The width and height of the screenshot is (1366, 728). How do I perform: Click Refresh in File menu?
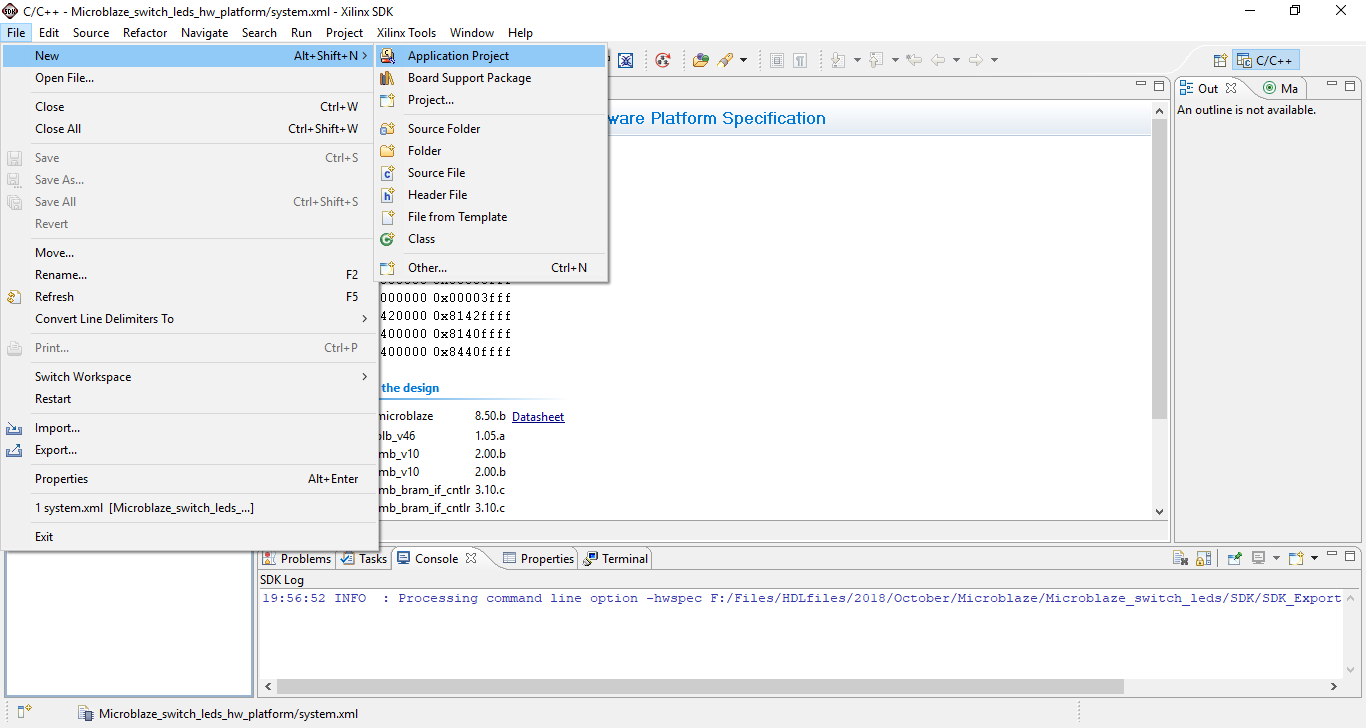tap(189, 297)
